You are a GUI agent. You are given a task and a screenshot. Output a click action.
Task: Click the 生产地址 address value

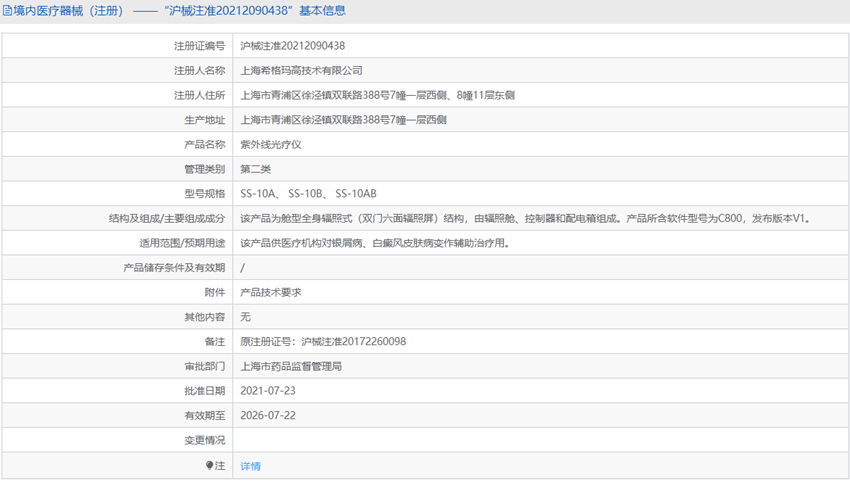[343, 120]
